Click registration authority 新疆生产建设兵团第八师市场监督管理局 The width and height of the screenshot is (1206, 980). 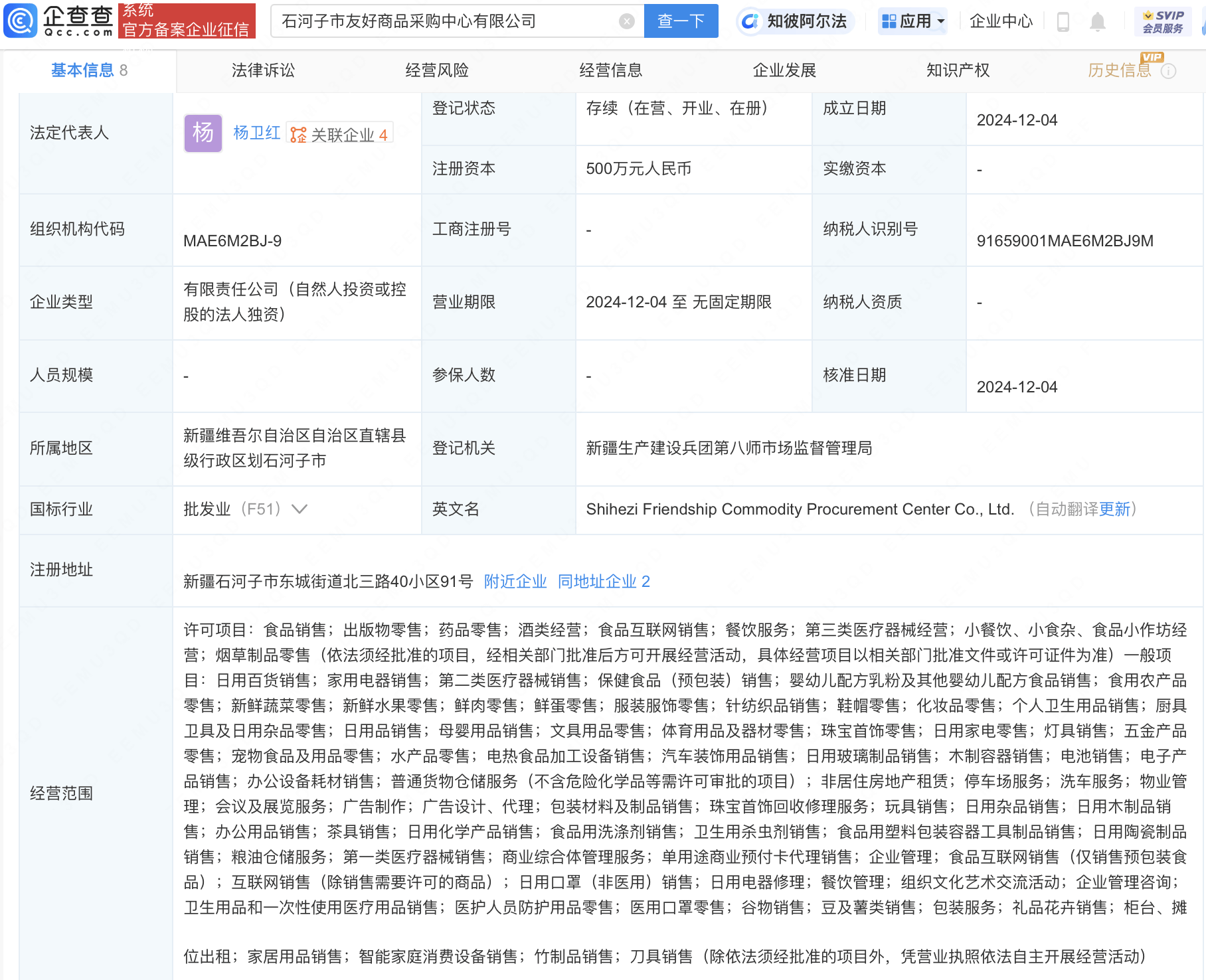click(x=729, y=448)
